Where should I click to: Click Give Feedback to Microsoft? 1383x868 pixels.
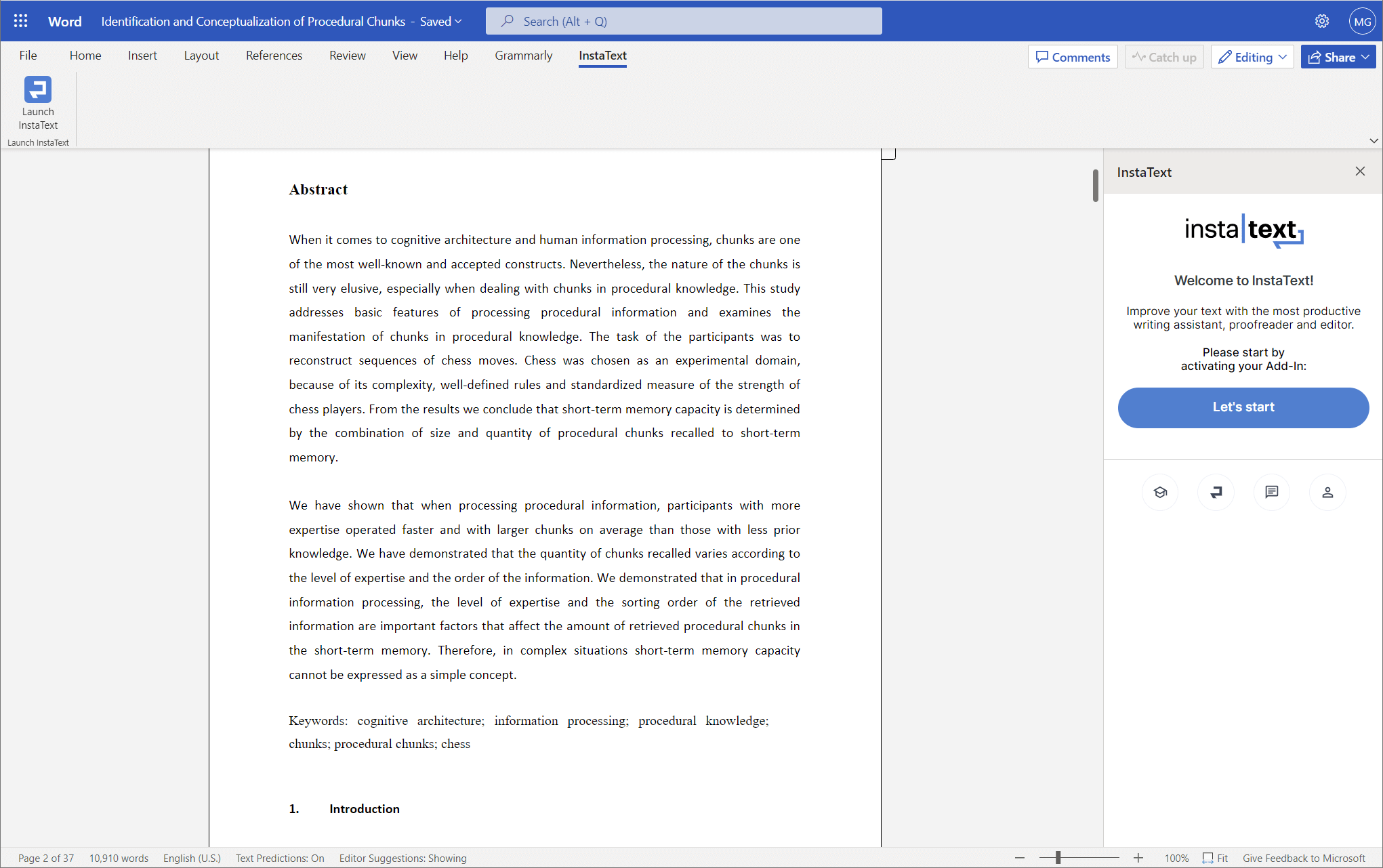1304,858
